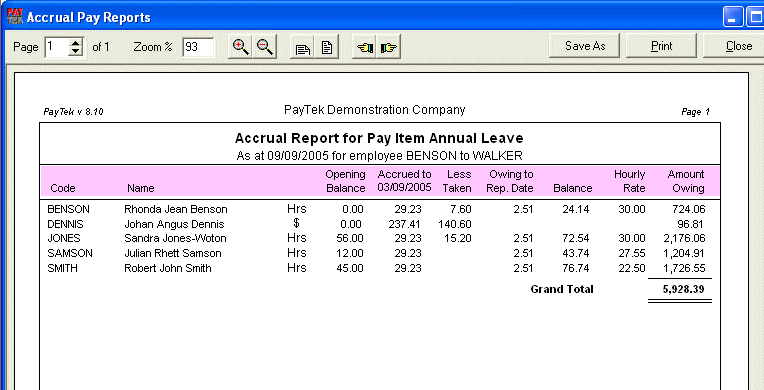Select employee code JONES
The image size is (764, 390).
64,238
